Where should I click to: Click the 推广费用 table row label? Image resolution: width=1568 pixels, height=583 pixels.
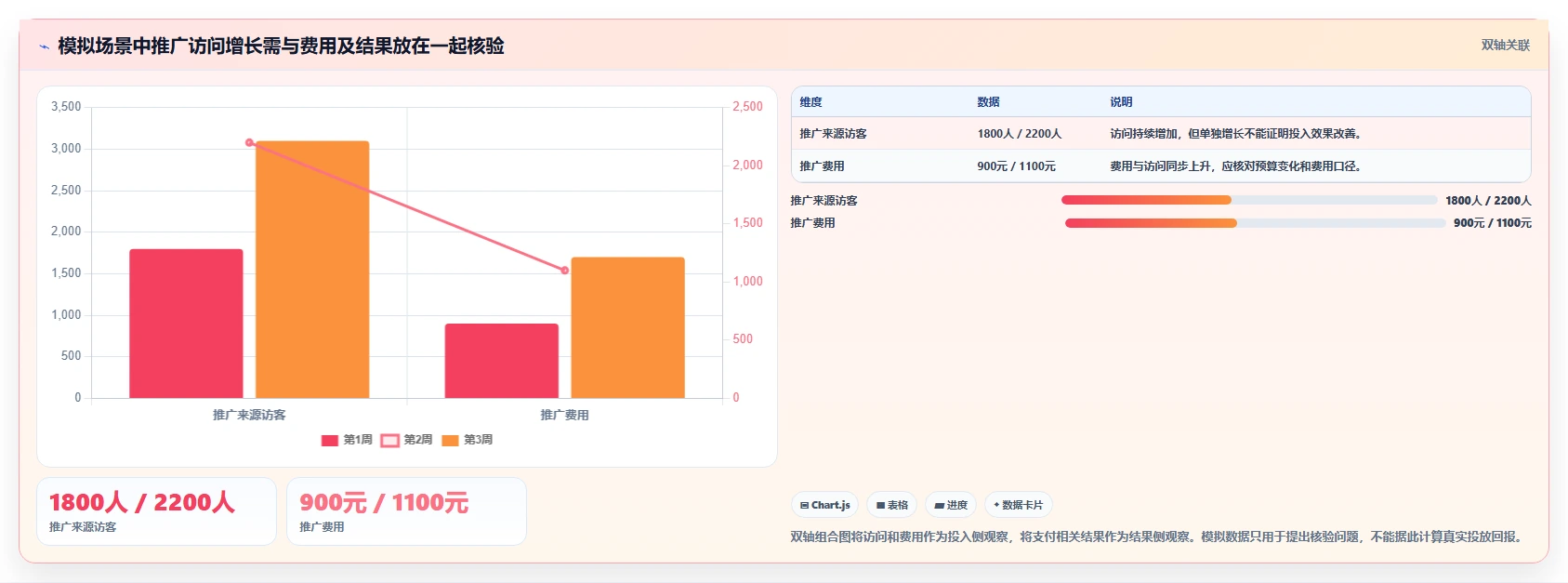[822, 166]
